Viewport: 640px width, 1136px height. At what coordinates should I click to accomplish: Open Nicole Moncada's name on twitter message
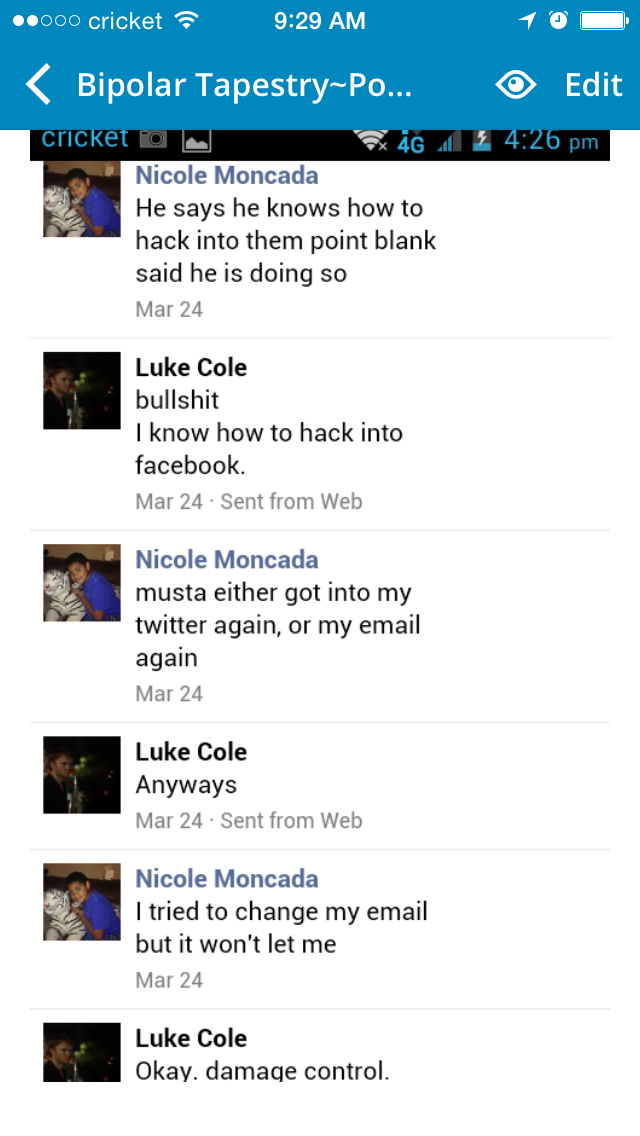click(227, 559)
